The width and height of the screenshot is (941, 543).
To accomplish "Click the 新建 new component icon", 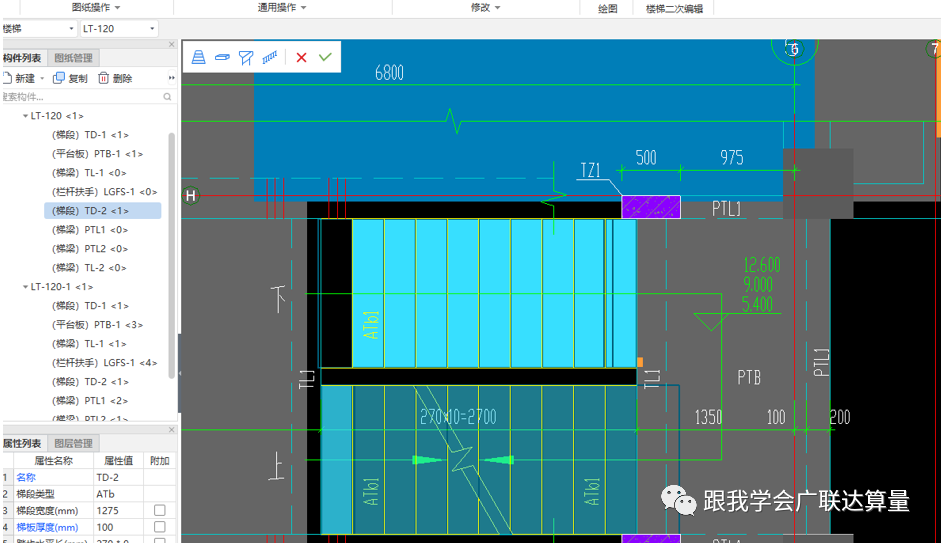I will (x=7, y=78).
